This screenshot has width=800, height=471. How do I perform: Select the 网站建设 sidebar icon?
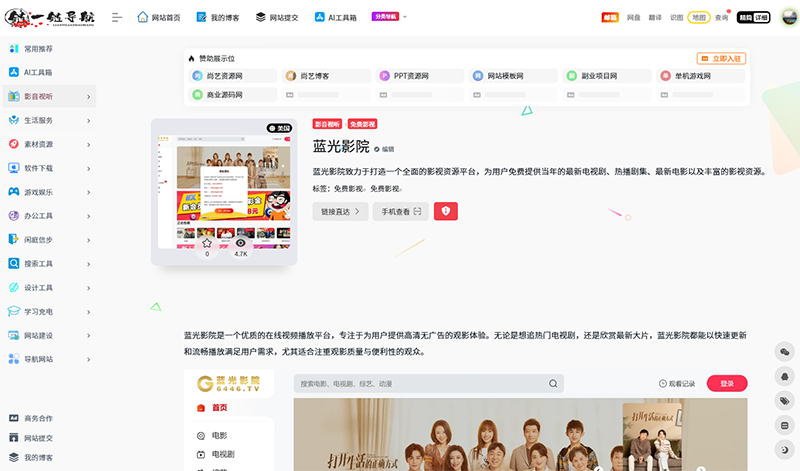(14, 335)
